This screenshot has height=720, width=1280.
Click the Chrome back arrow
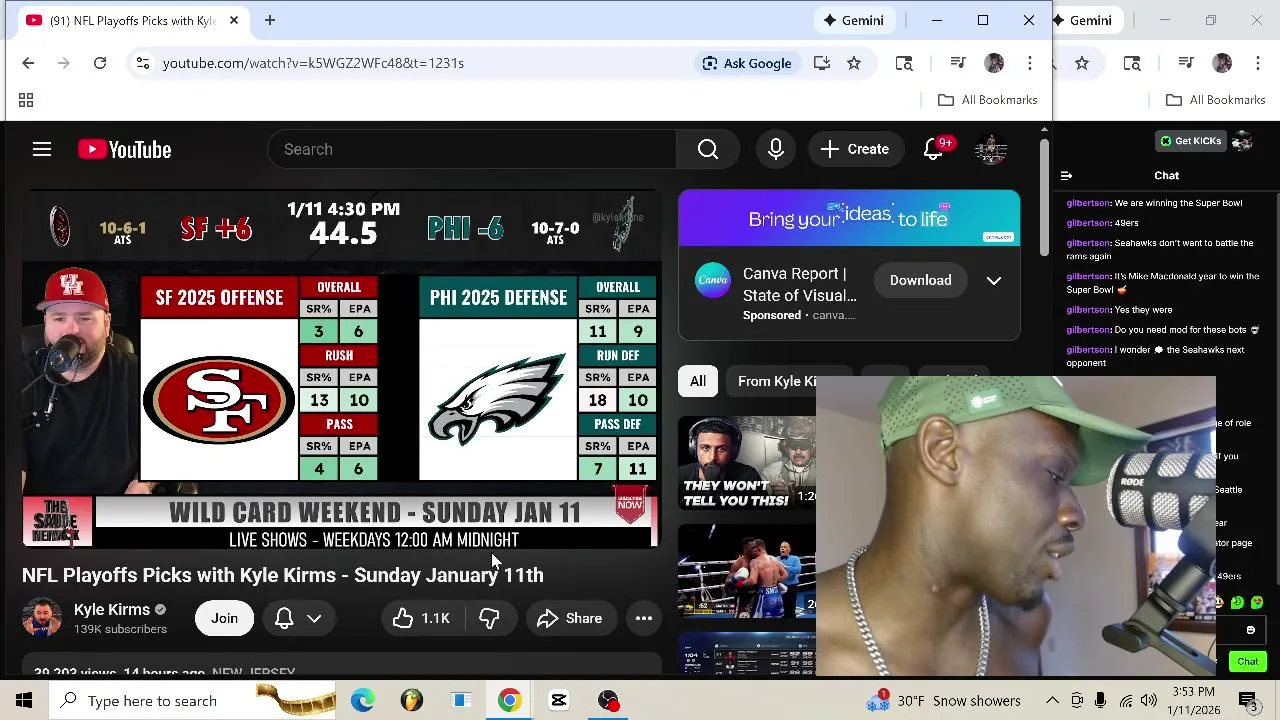coord(28,63)
